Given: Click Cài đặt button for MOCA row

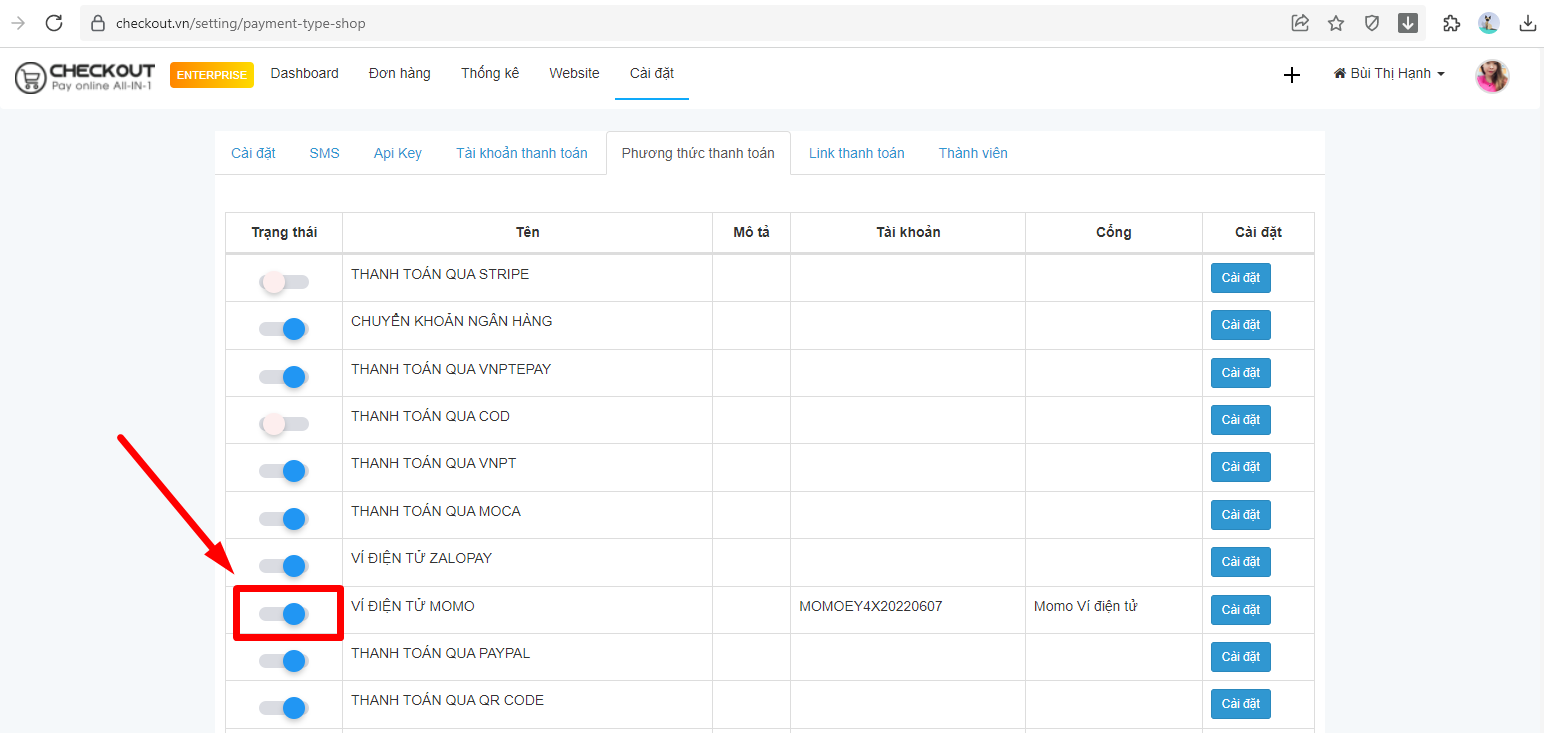Looking at the screenshot, I should point(1241,515).
